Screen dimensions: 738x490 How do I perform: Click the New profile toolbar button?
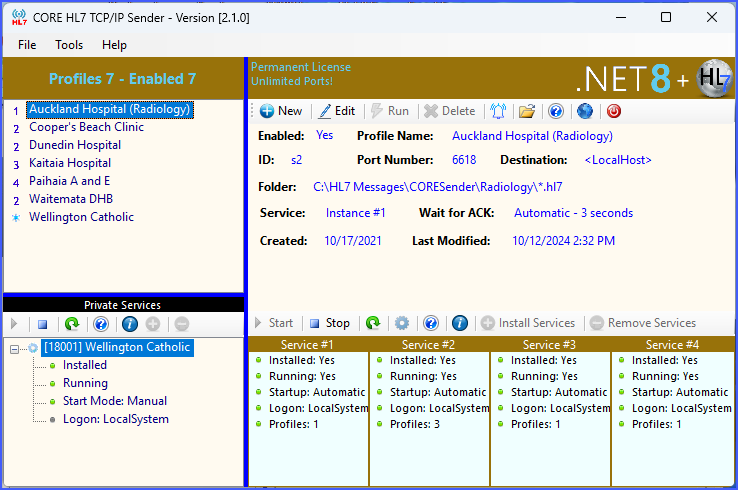[280, 111]
